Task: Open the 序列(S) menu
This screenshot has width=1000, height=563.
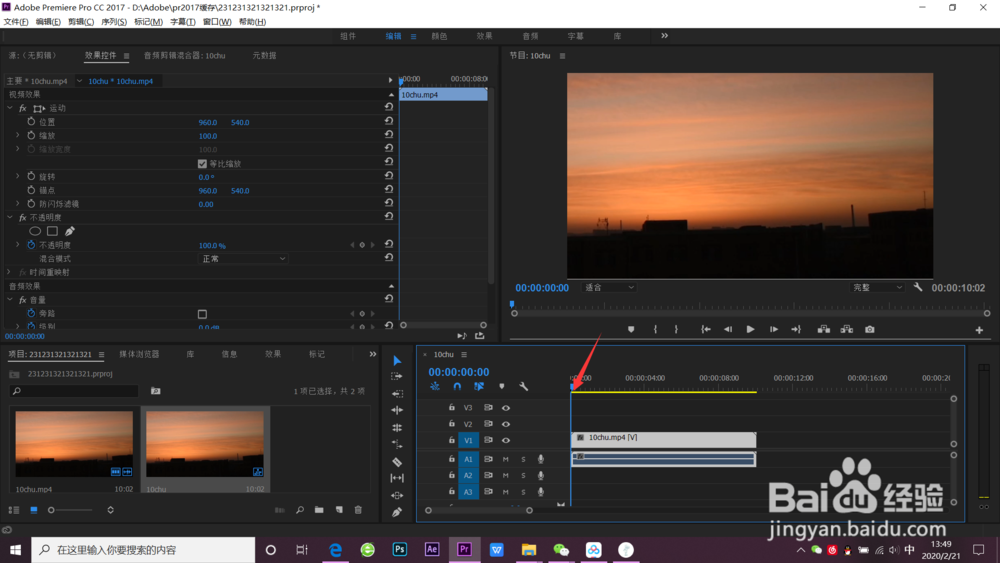Action: (x=113, y=22)
